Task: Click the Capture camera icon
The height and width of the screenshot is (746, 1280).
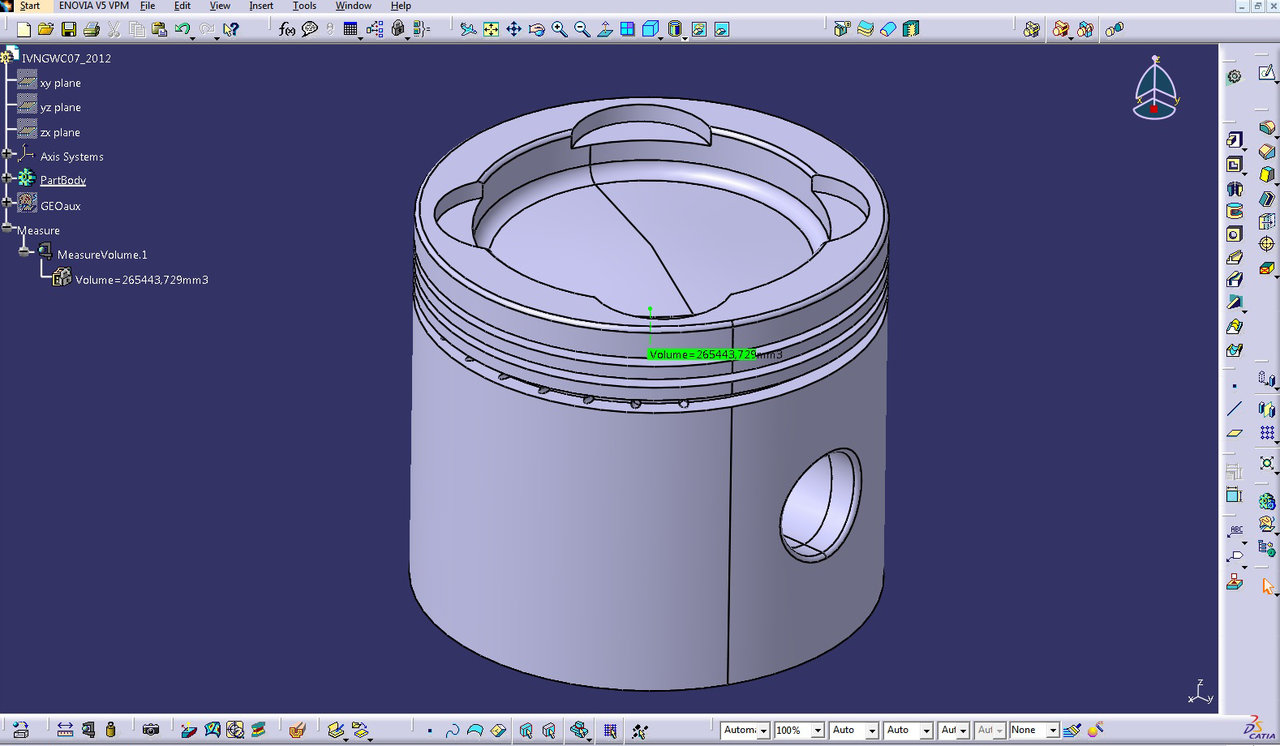Action: (x=151, y=730)
